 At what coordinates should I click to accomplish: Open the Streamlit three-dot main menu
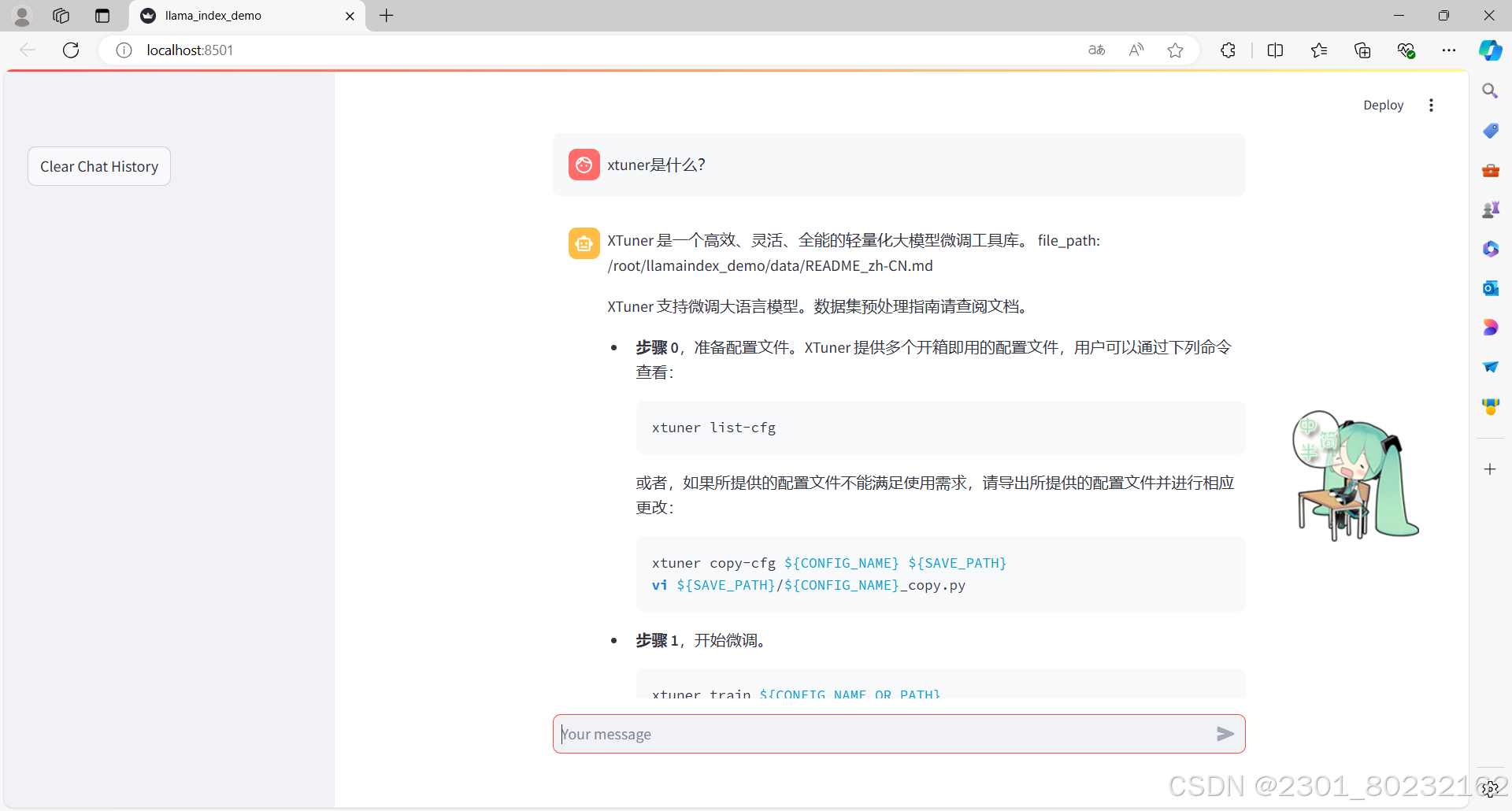coord(1431,105)
